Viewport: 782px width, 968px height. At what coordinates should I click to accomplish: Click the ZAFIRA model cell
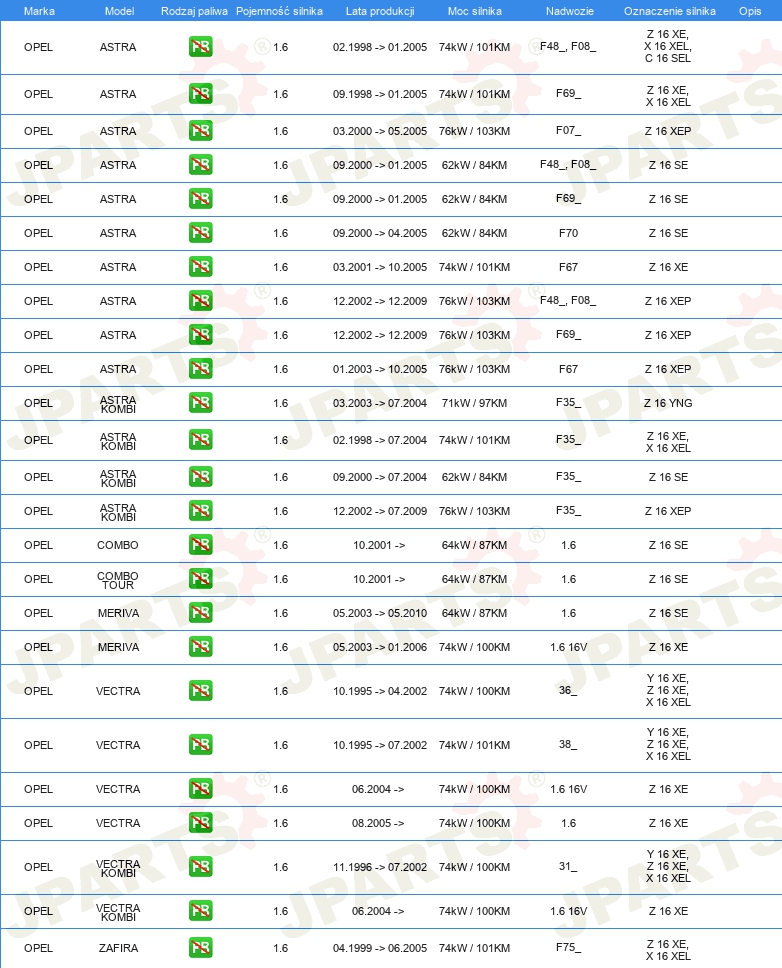(118, 948)
